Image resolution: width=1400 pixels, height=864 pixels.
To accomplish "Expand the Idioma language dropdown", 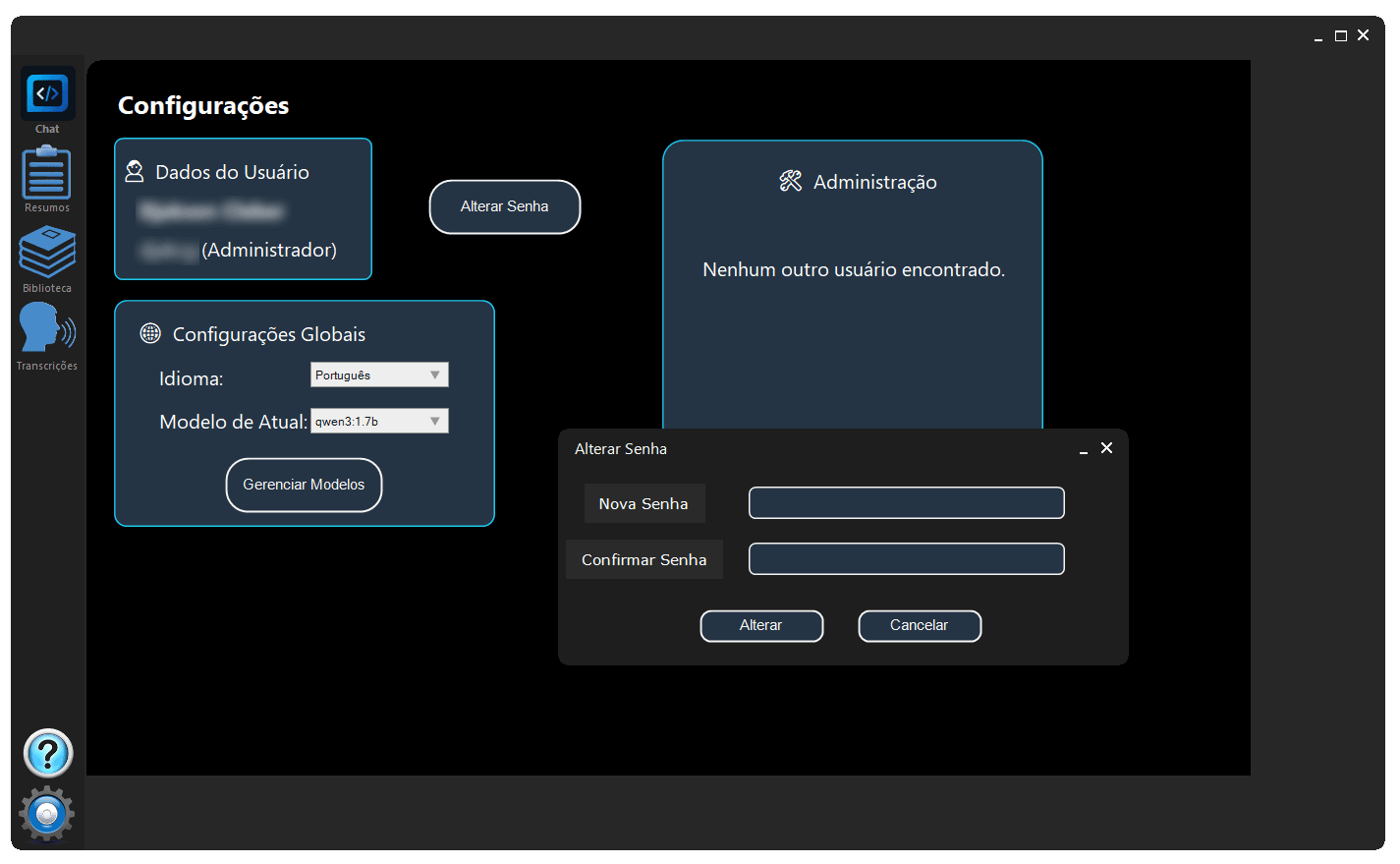I will point(379,374).
